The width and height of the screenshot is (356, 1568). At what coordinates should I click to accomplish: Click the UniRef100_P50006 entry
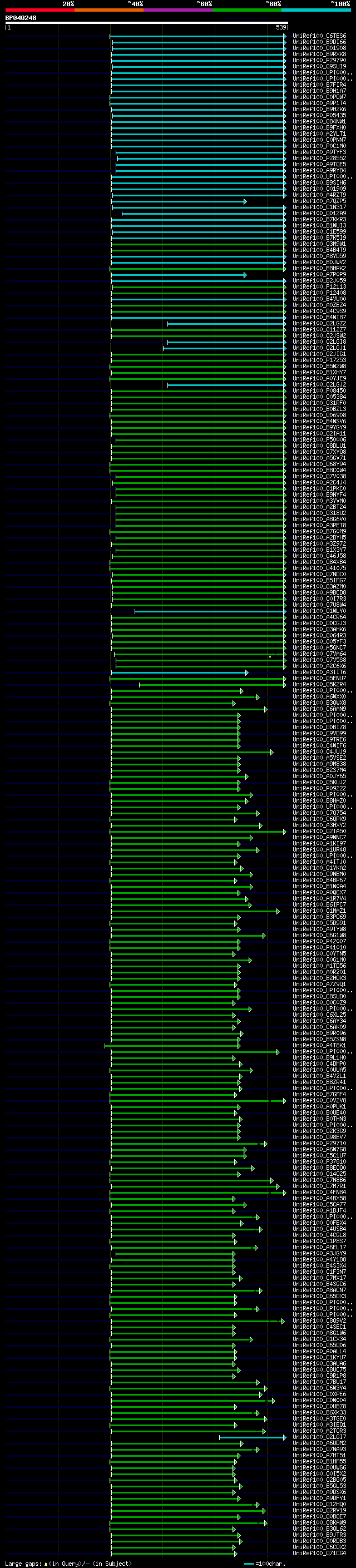(x=319, y=439)
